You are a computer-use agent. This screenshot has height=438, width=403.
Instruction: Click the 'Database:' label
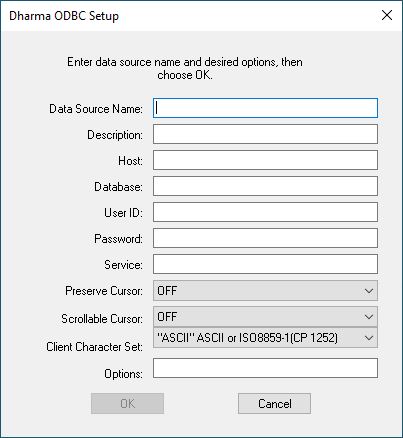[118, 187]
